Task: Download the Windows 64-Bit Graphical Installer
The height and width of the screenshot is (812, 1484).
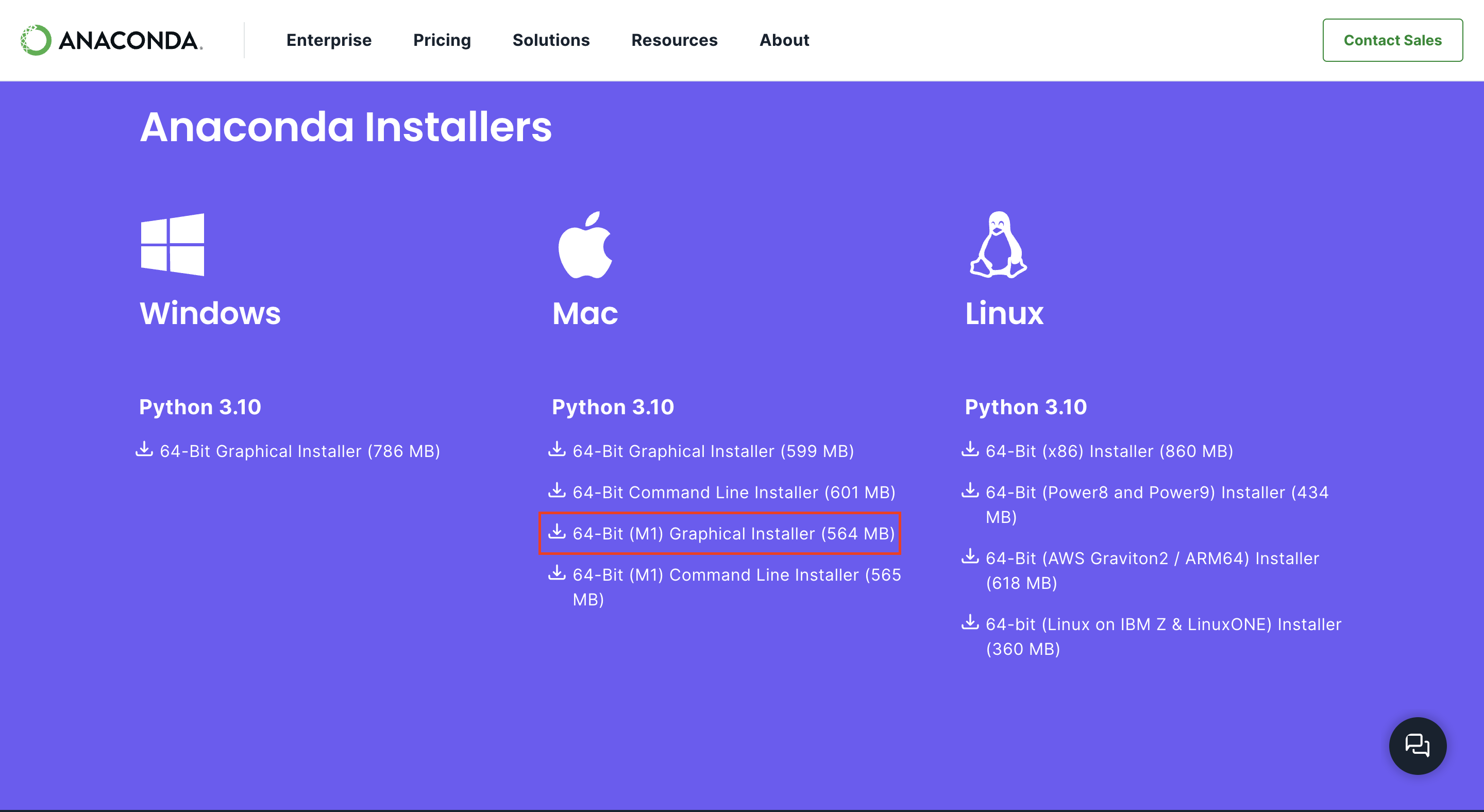Action: pyautogui.click(x=300, y=451)
